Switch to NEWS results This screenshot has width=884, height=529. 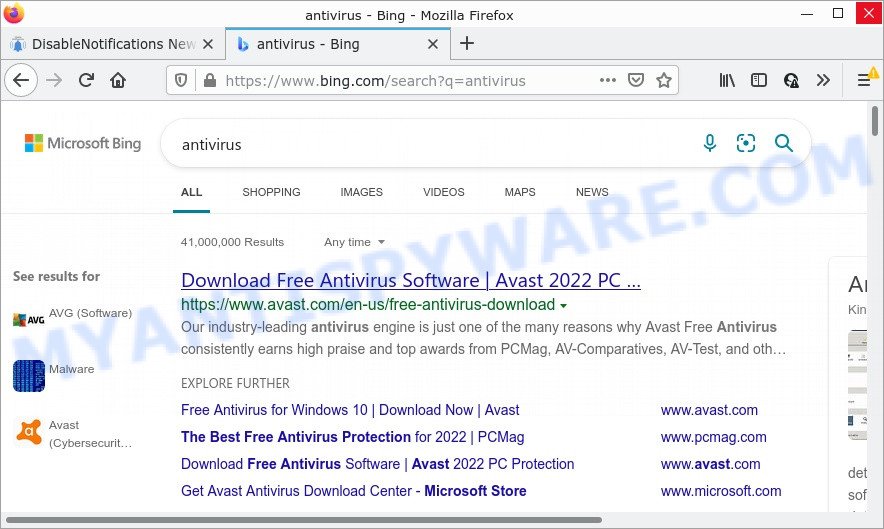592,192
